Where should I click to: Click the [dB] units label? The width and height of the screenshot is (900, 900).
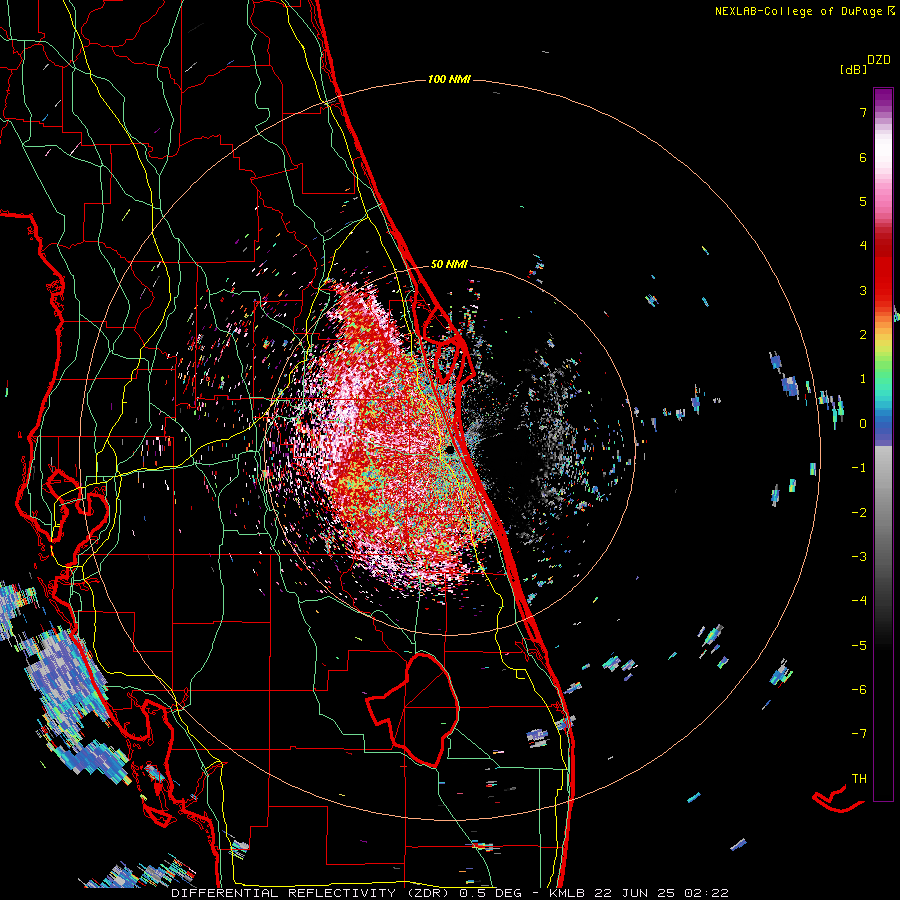[x=854, y=69]
